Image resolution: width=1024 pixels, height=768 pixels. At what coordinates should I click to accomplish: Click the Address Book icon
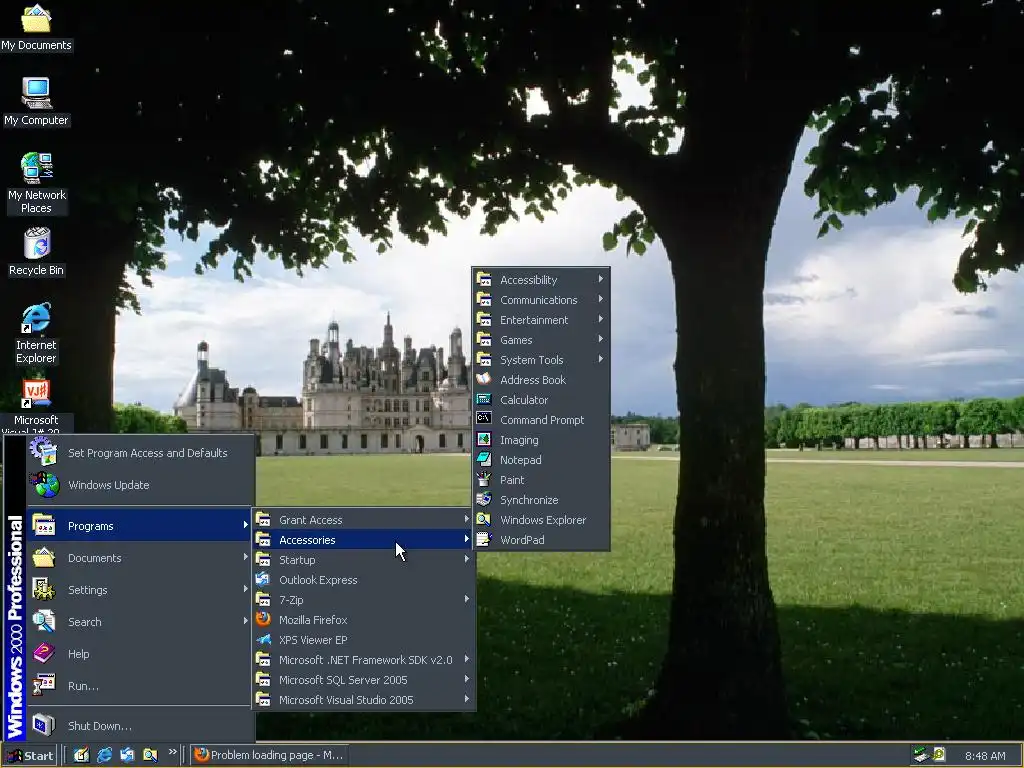click(x=484, y=379)
